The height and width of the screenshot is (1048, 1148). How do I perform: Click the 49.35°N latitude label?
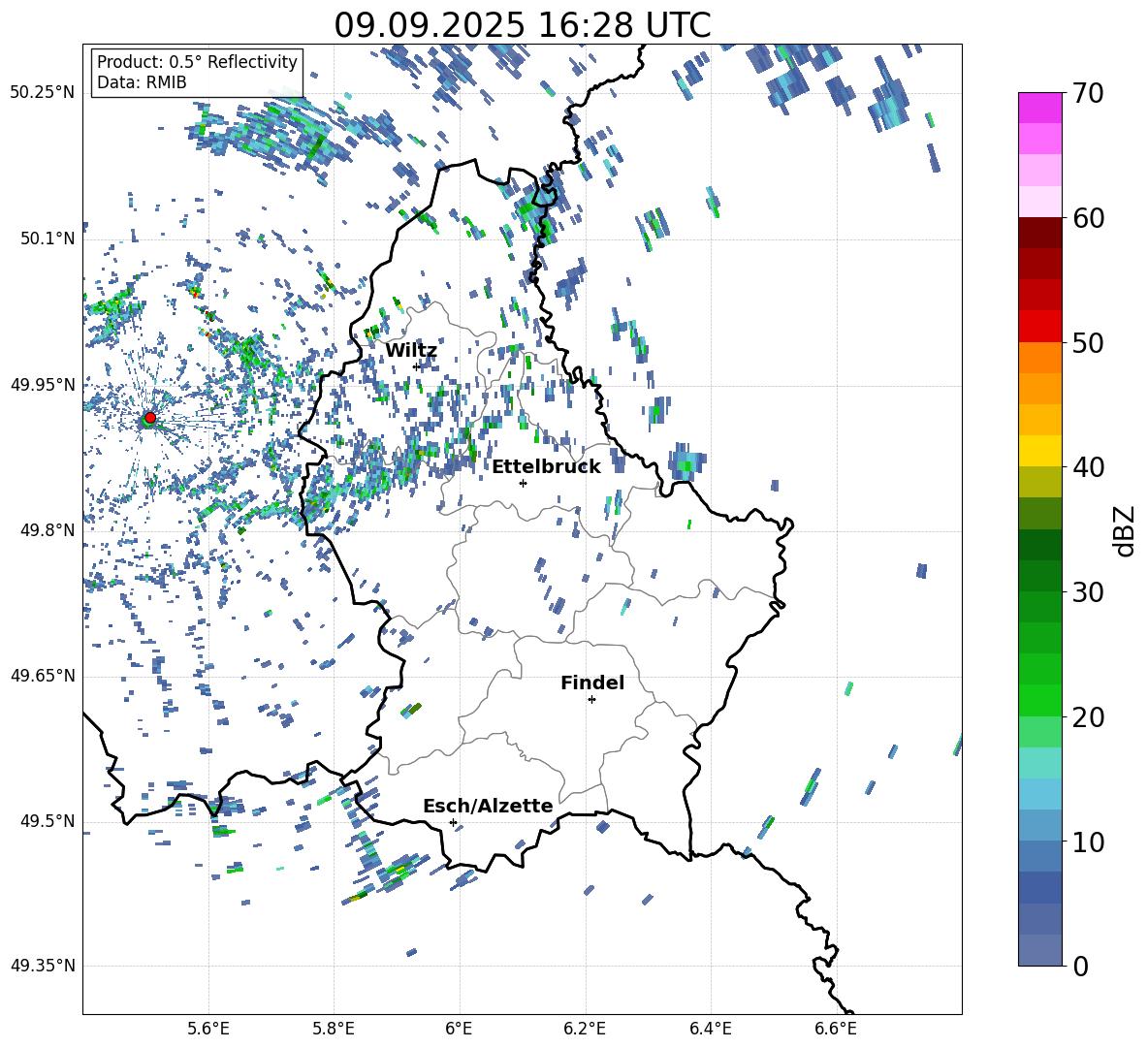[x=43, y=966]
